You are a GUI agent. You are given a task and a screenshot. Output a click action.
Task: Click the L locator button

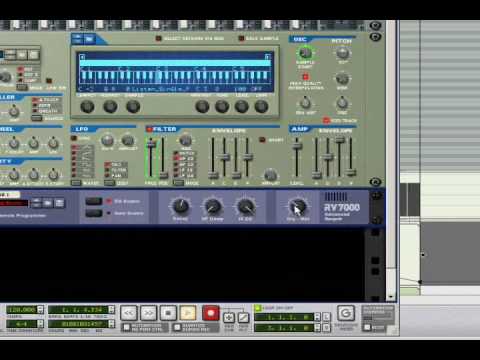coord(326,317)
